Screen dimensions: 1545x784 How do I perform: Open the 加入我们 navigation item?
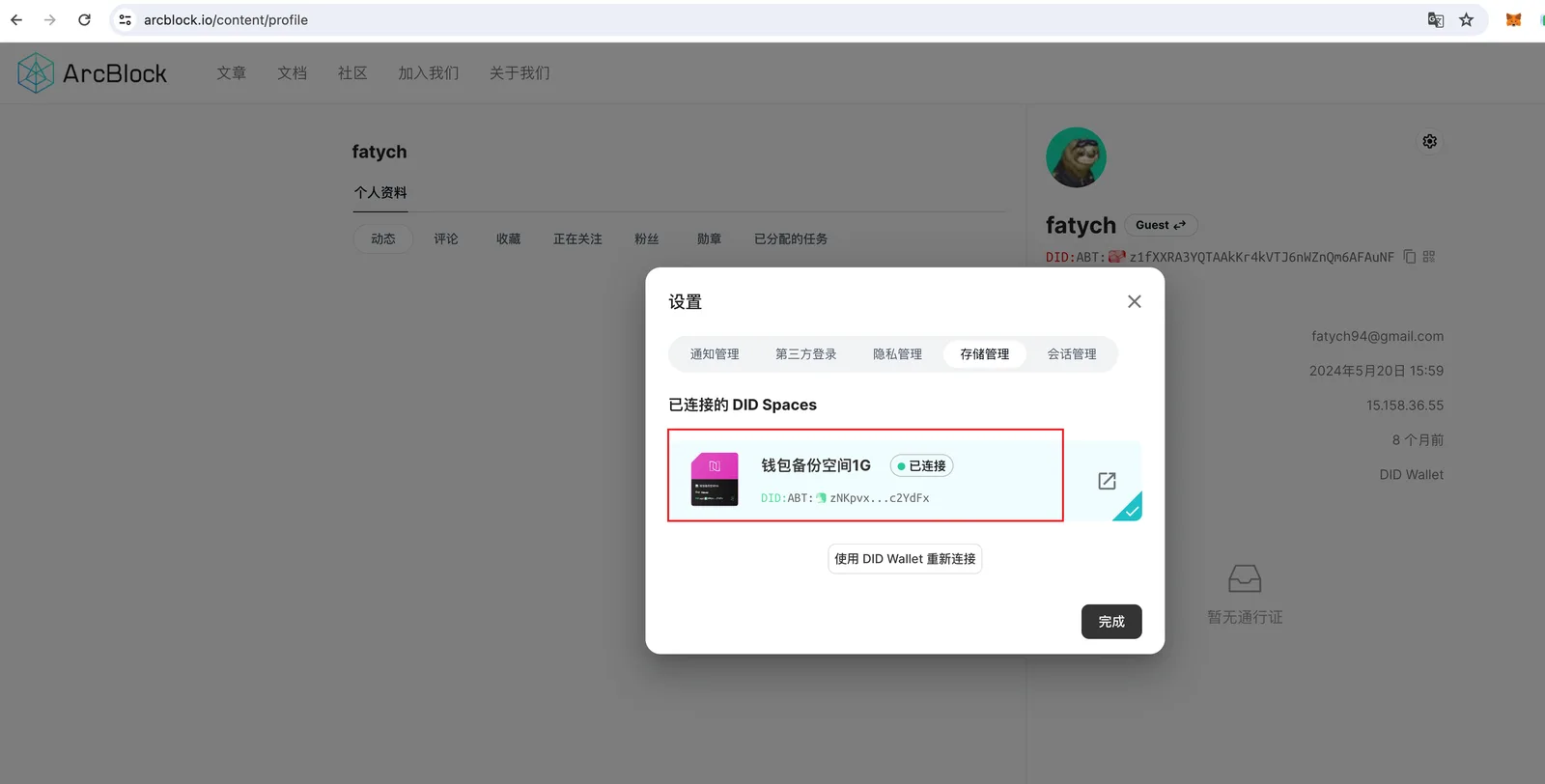429,73
